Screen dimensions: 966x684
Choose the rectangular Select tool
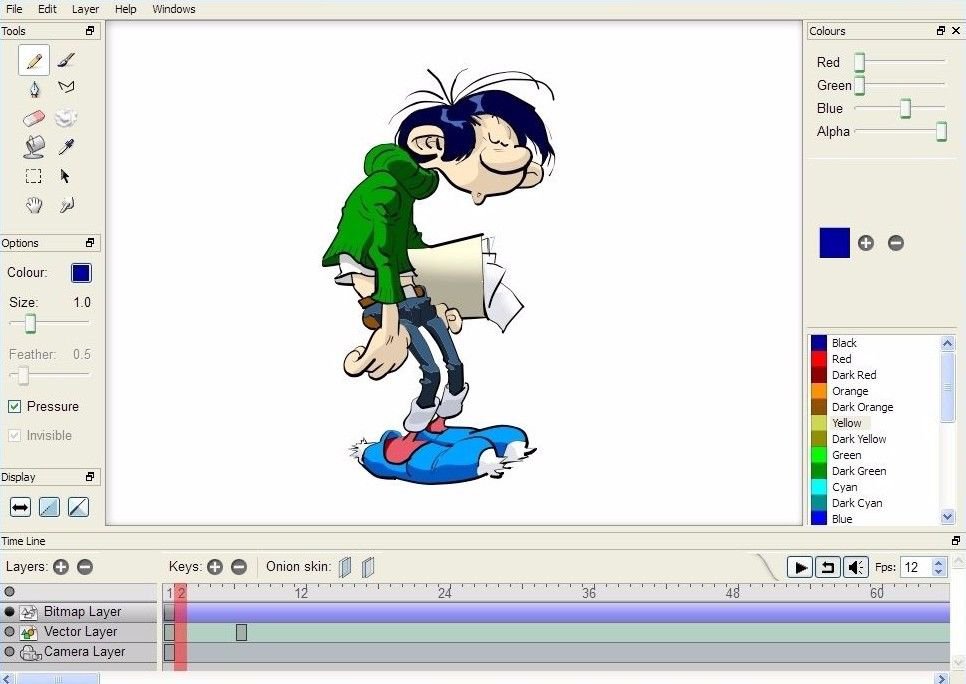[x=33, y=175]
